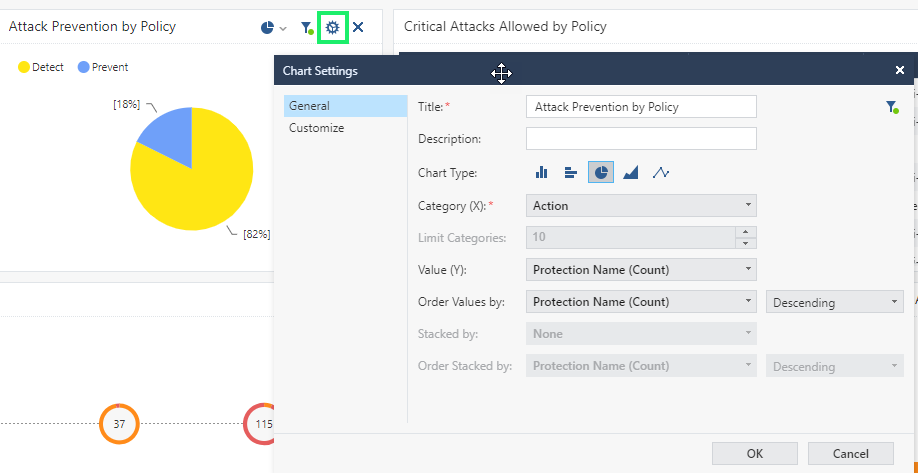
Task: Open the Category (X) dropdown showing Action
Action: (x=641, y=205)
